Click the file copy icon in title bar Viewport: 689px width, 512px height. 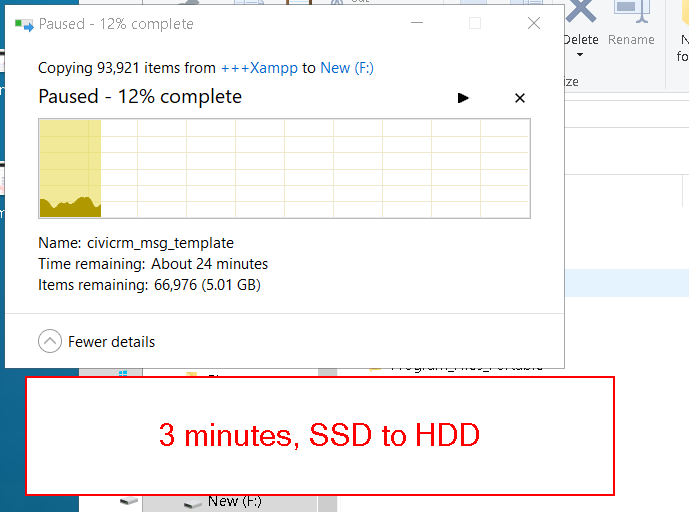coord(24,25)
